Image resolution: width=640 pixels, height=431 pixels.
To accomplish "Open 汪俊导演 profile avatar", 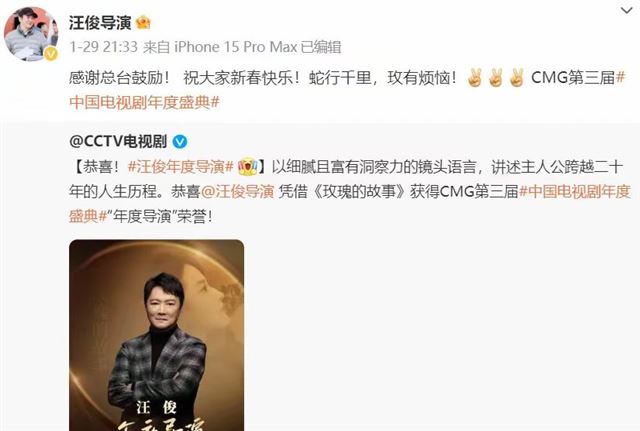I will 31,34.
